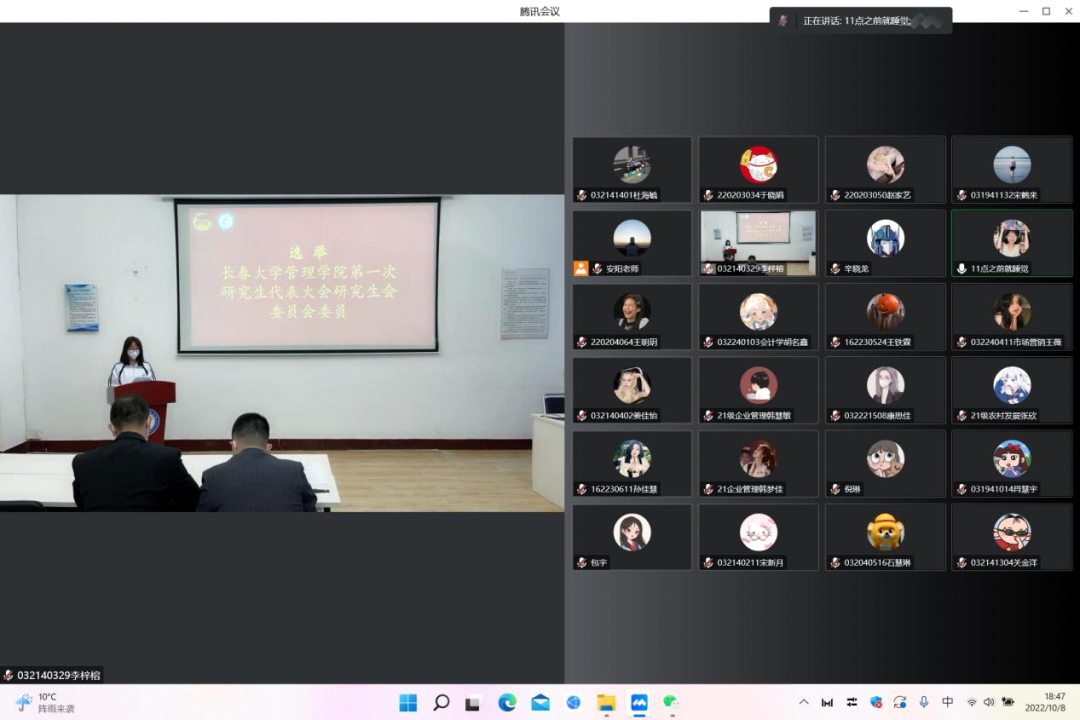Click the mic icon beside the main video's 032140329 label

tap(8, 675)
